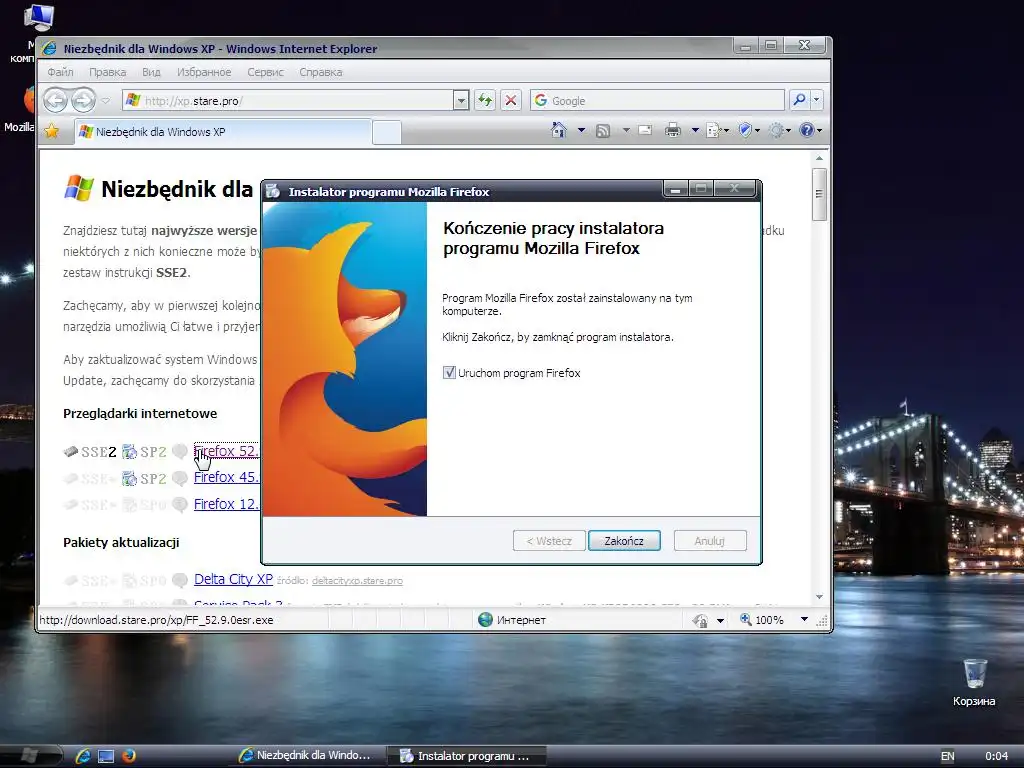Click the Home icon in IE toolbar

point(558,130)
